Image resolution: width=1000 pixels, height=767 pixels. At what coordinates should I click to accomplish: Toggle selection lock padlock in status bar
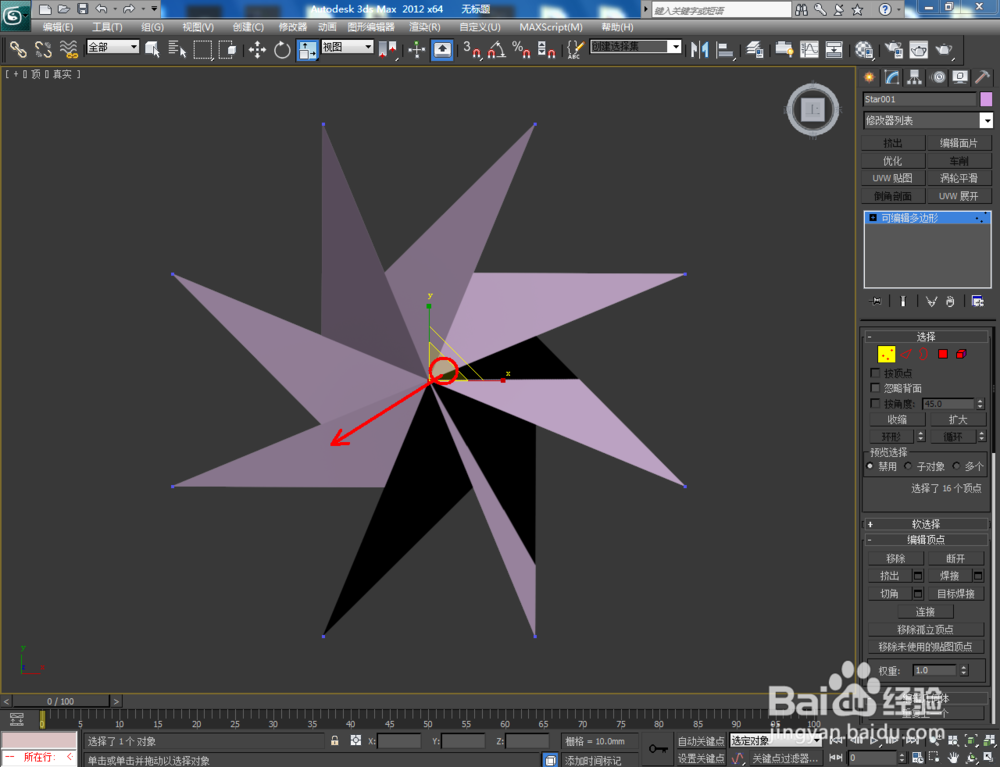click(334, 740)
